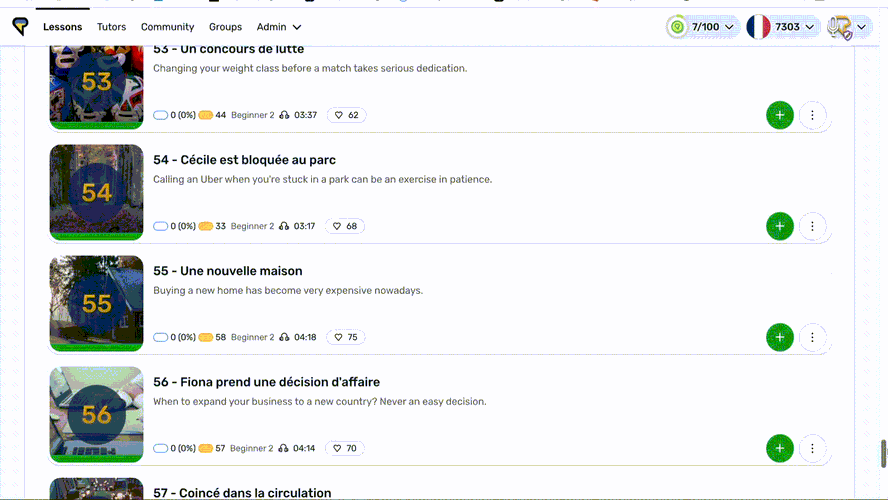Open lesson 56 thumbnail
The width and height of the screenshot is (888, 500).
[96, 414]
